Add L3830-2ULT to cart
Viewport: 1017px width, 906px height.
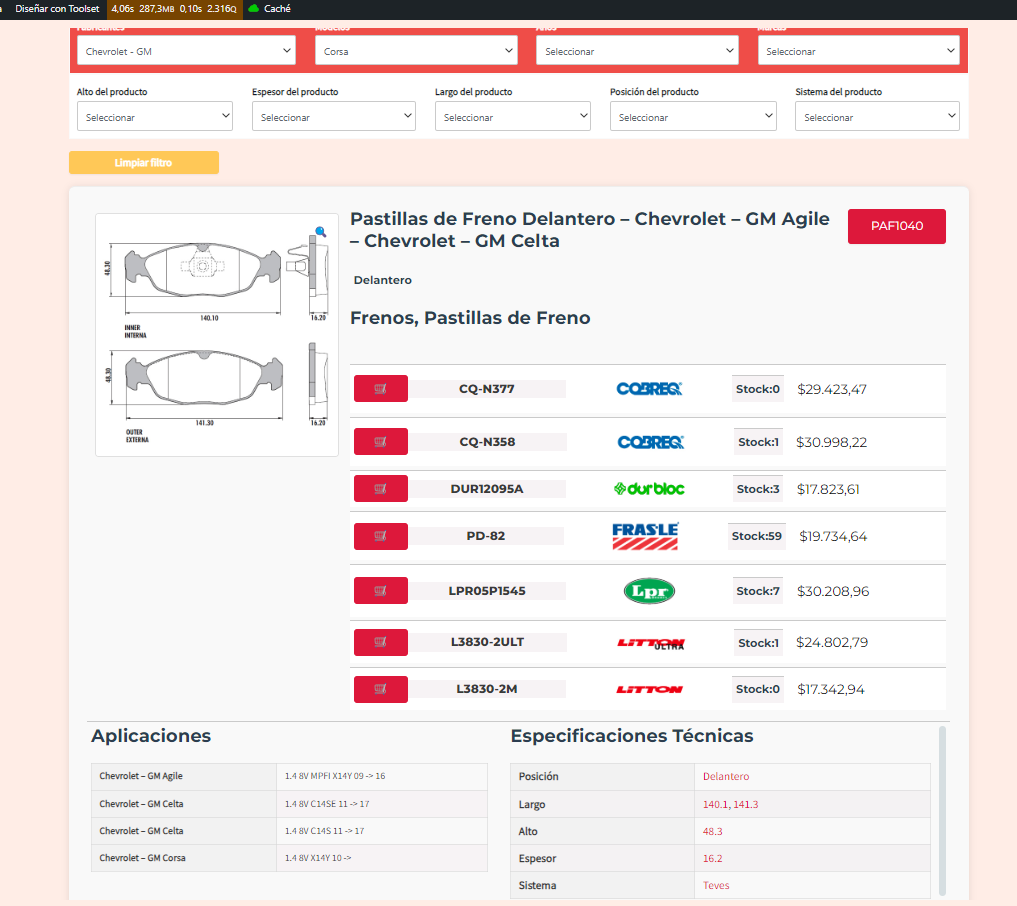381,642
